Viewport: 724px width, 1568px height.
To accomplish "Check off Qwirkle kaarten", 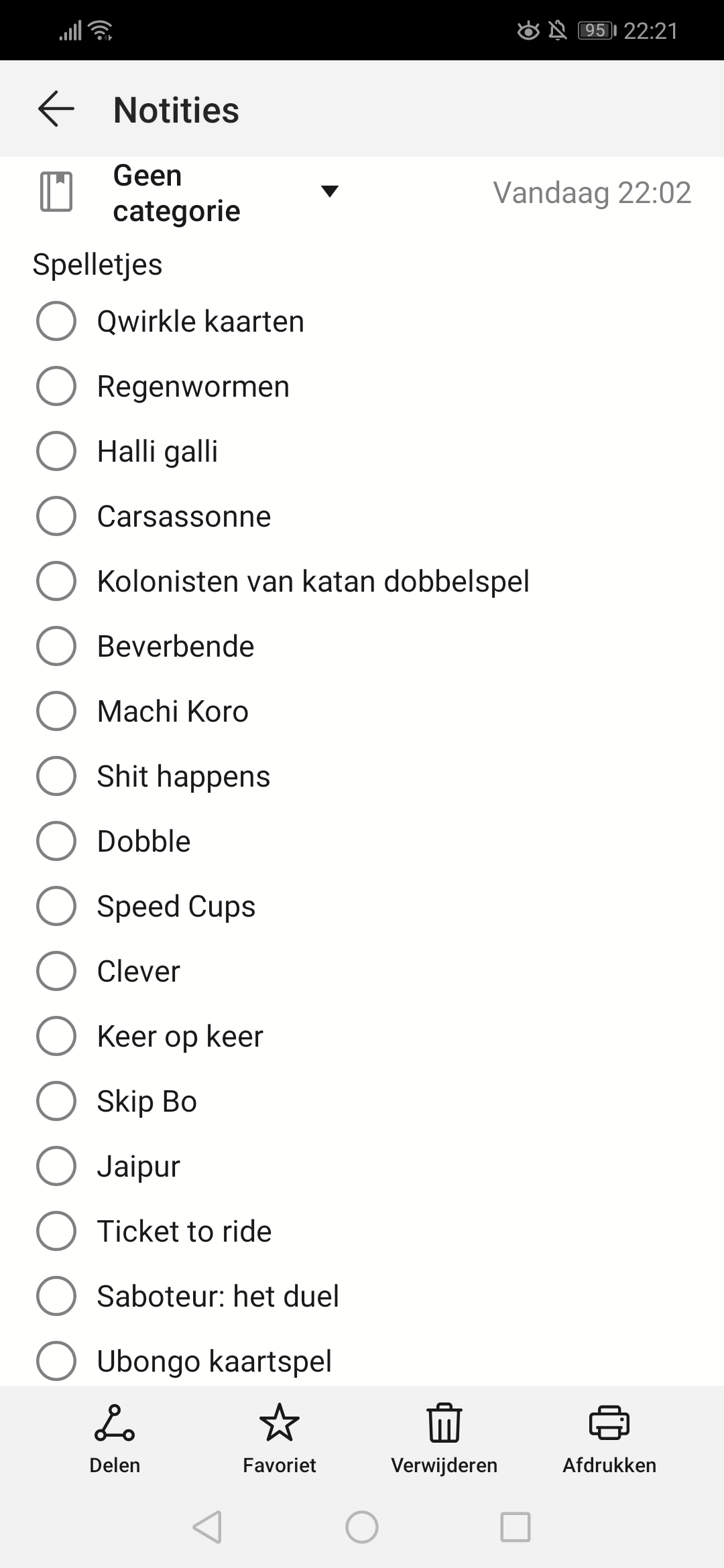I will pyautogui.click(x=56, y=321).
